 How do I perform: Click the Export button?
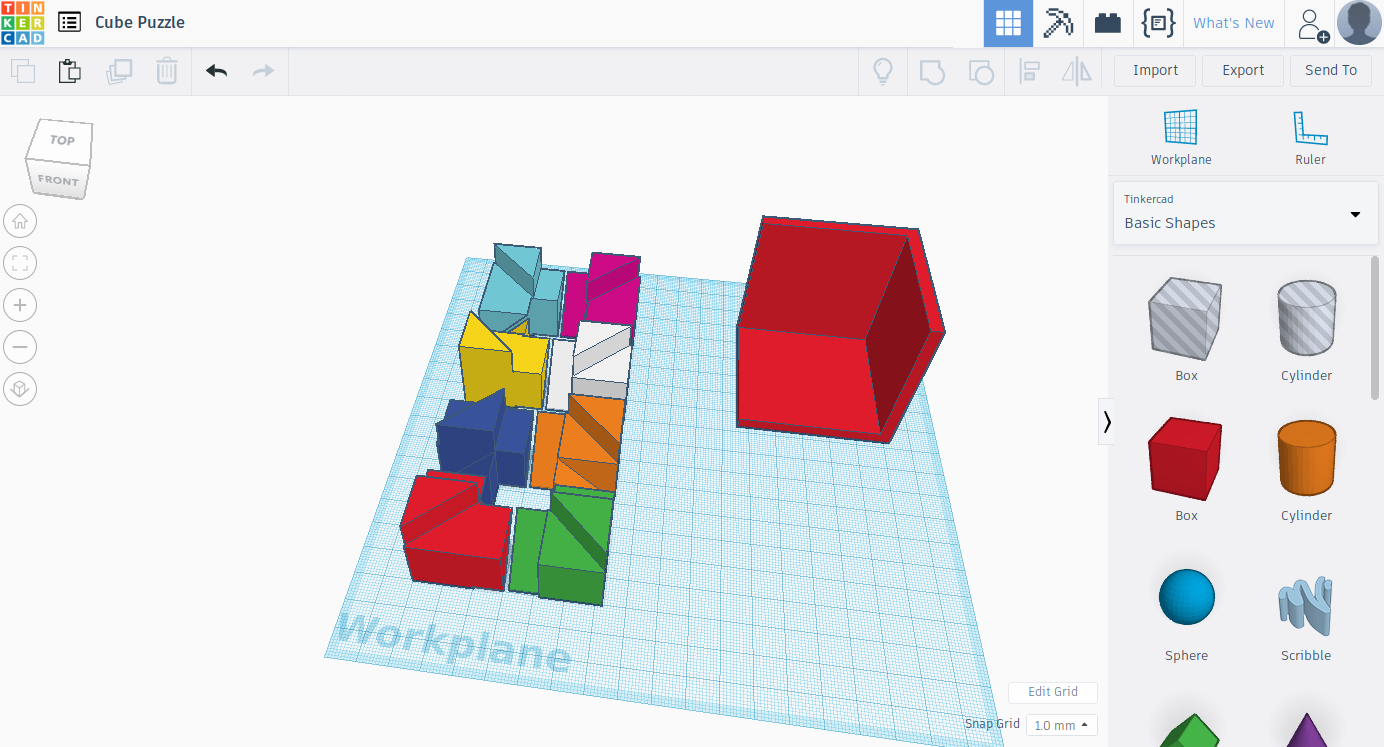pyautogui.click(x=1243, y=70)
